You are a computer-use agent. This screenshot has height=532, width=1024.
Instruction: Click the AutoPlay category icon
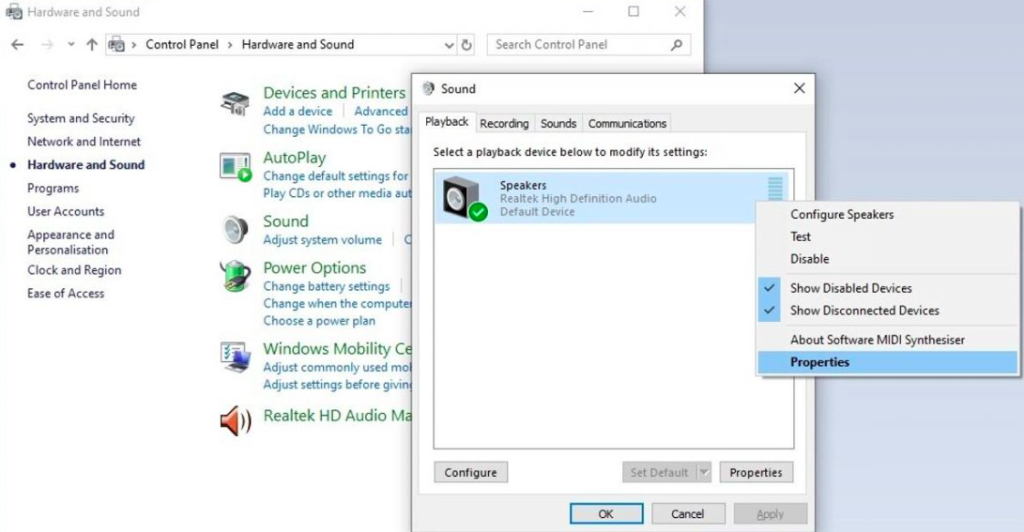[235, 167]
